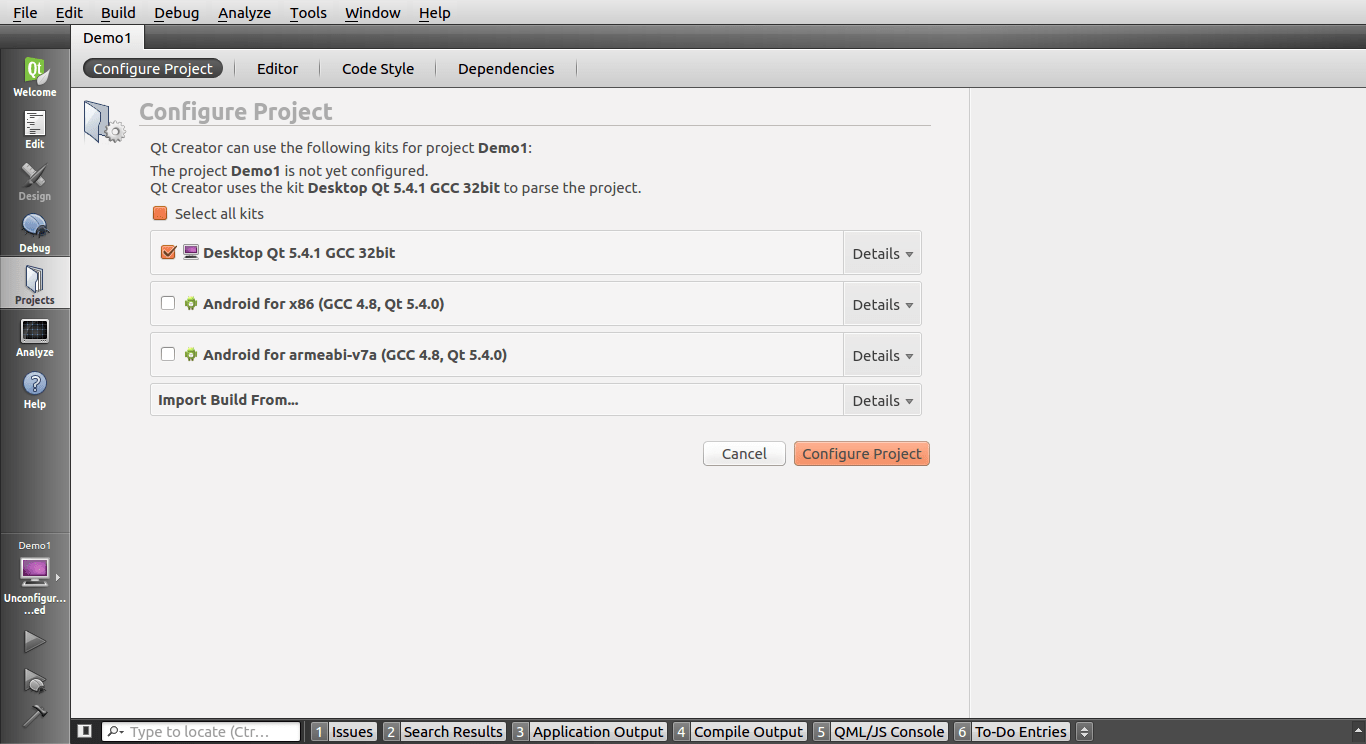Image resolution: width=1366 pixels, height=744 pixels.
Task: Expand Details for Desktop Qt 5.4.1 kit
Action: click(882, 254)
